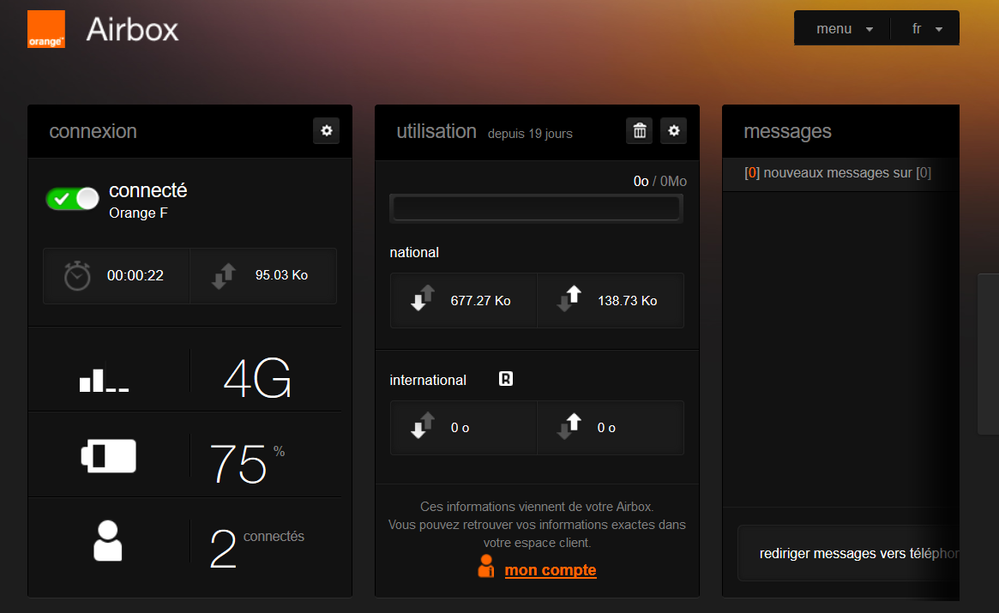Click the data usage progress bar
This screenshot has height=613, width=999.
coord(536,208)
